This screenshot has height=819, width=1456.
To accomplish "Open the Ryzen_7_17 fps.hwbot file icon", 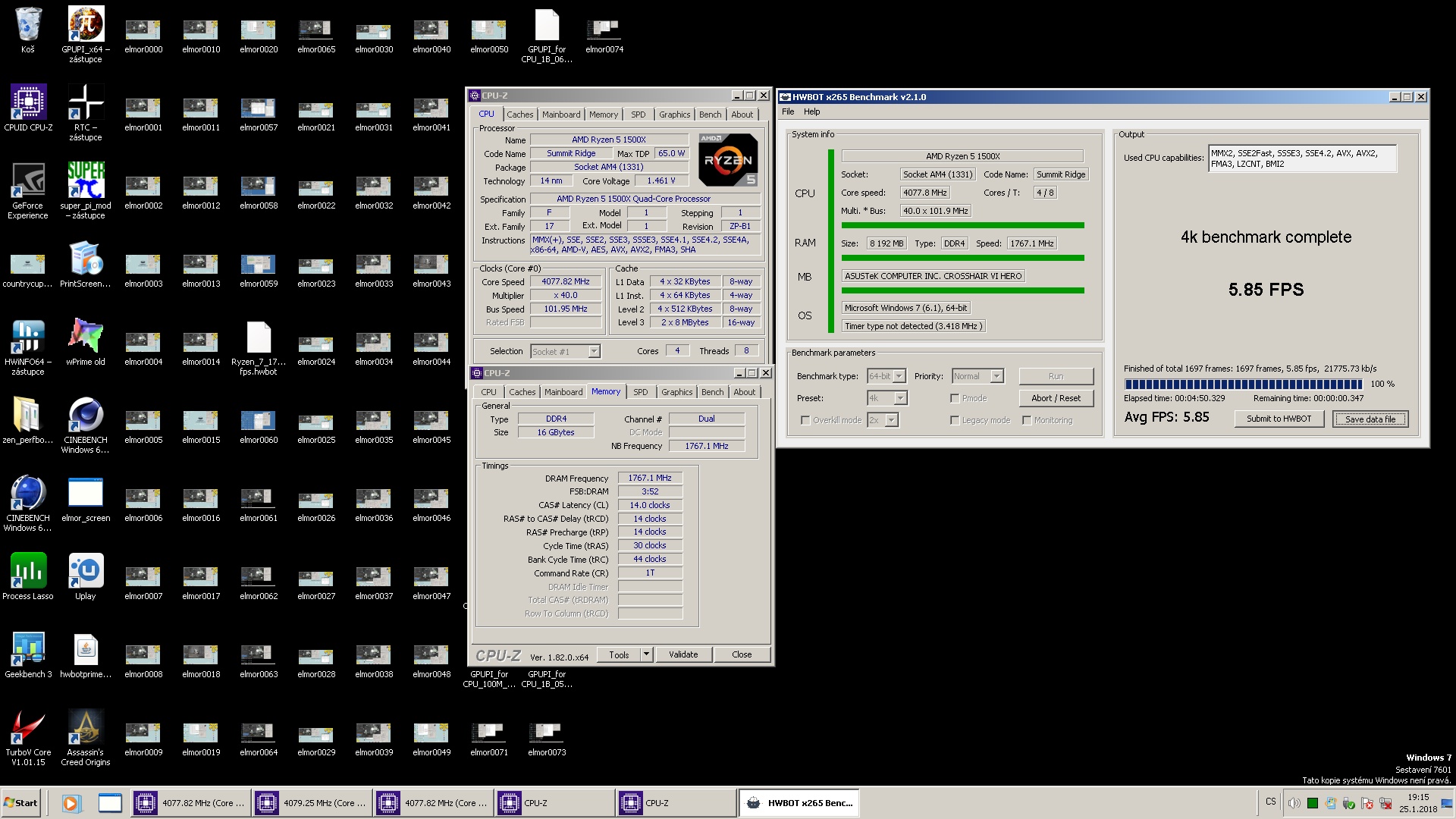I will tap(259, 347).
